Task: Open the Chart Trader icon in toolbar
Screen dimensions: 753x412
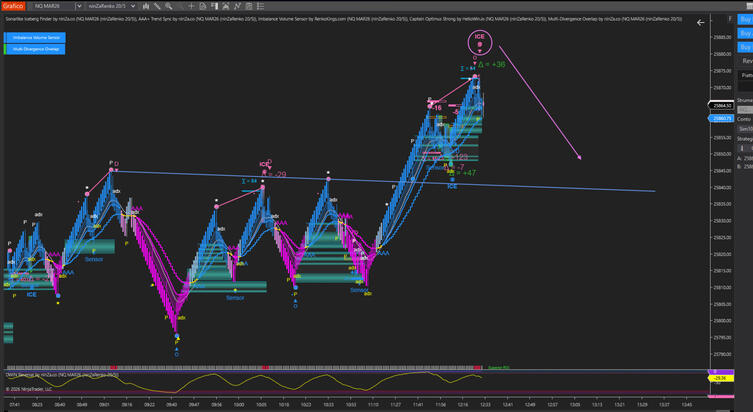Action: click(213, 6)
